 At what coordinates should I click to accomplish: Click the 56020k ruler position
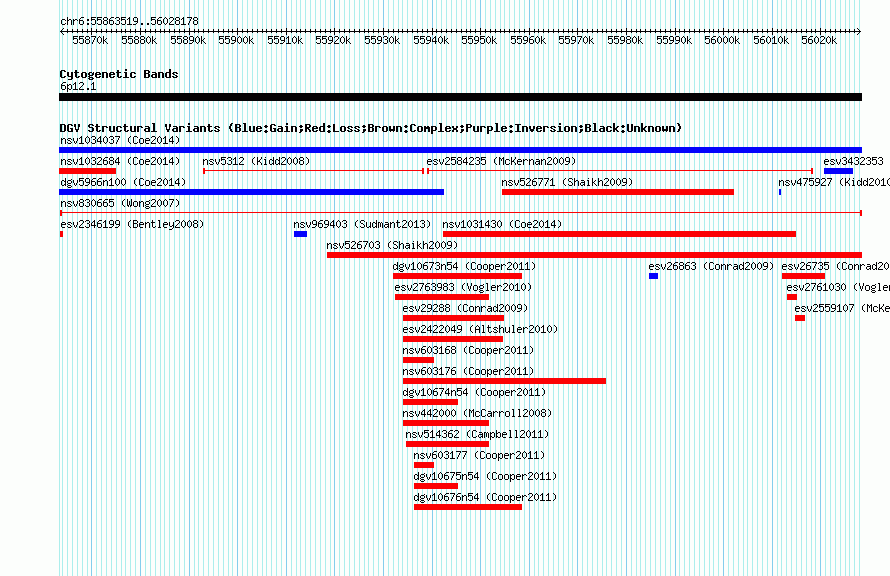click(819, 40)
